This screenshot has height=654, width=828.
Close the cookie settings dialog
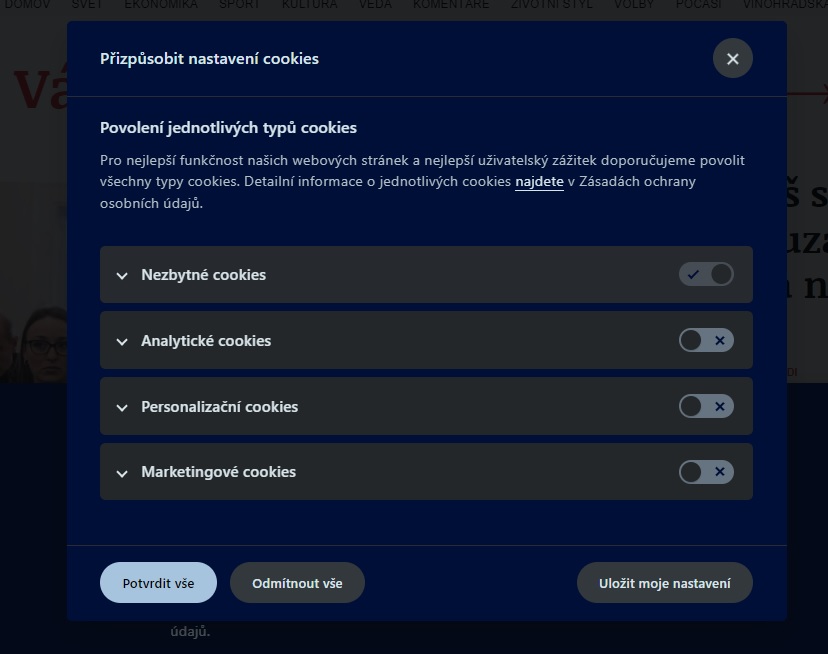pos(732,59)
